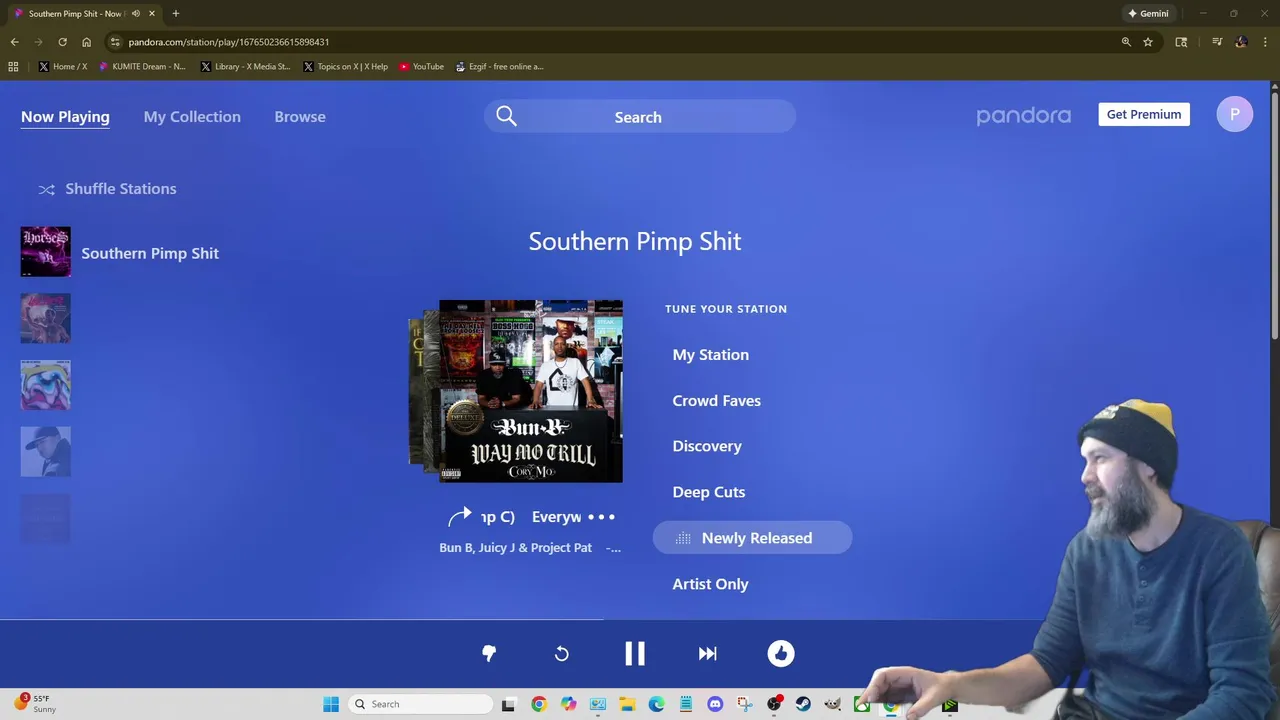Click the Southern Pimp Shit station heading
Viewport: 1280px width, 720px height.
pos(635,241)
